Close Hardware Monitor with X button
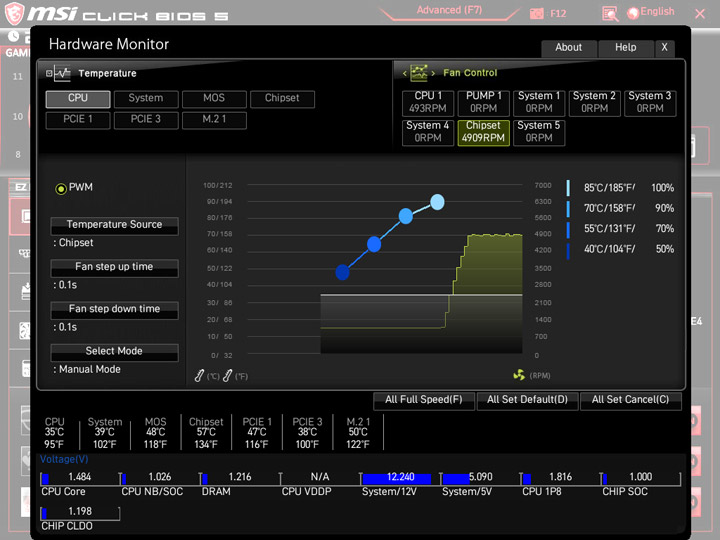The image size is (720, 540). pyautogui.click(x=664, y=48)
